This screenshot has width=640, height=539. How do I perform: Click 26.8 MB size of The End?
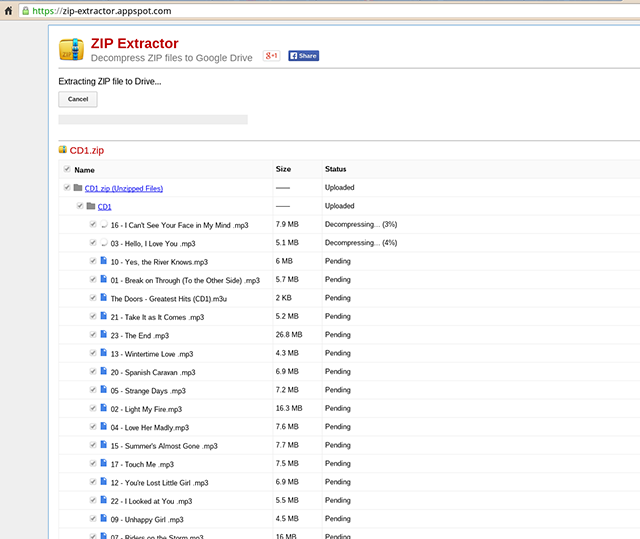pos(289,335)
